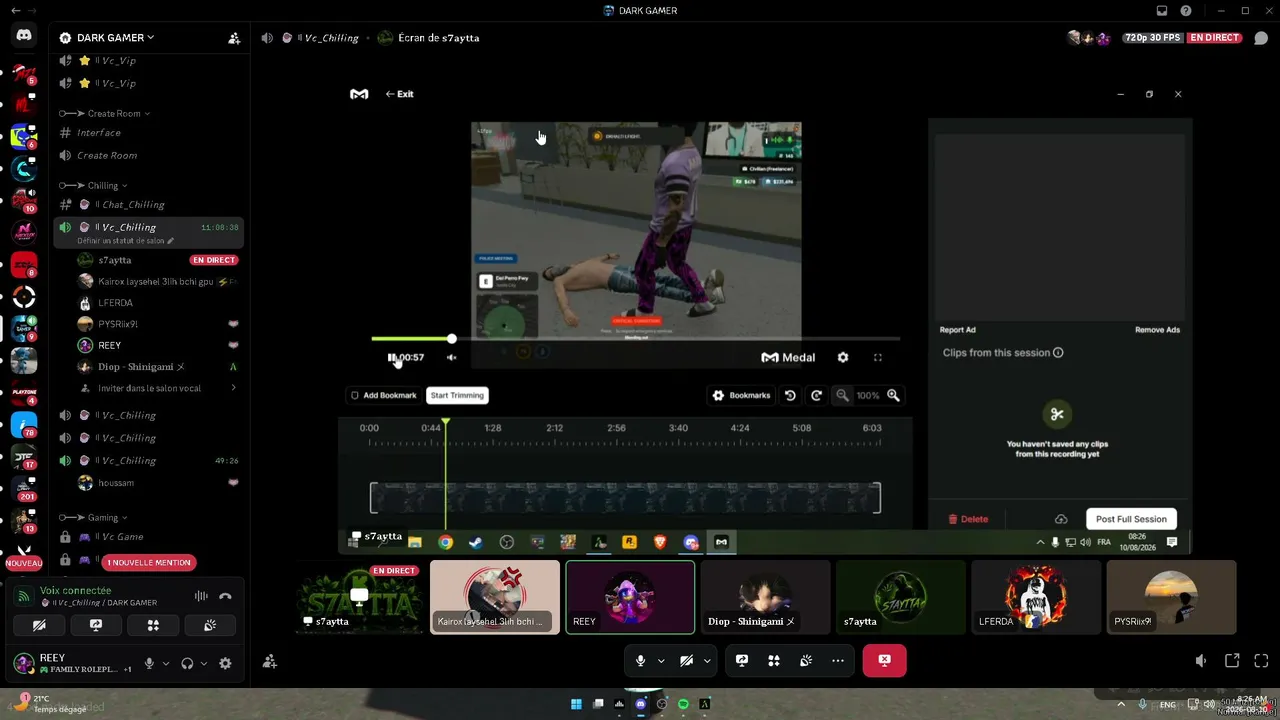Share your screen from the voice panel
The image size is (1280, 720).
coord(96,625)
